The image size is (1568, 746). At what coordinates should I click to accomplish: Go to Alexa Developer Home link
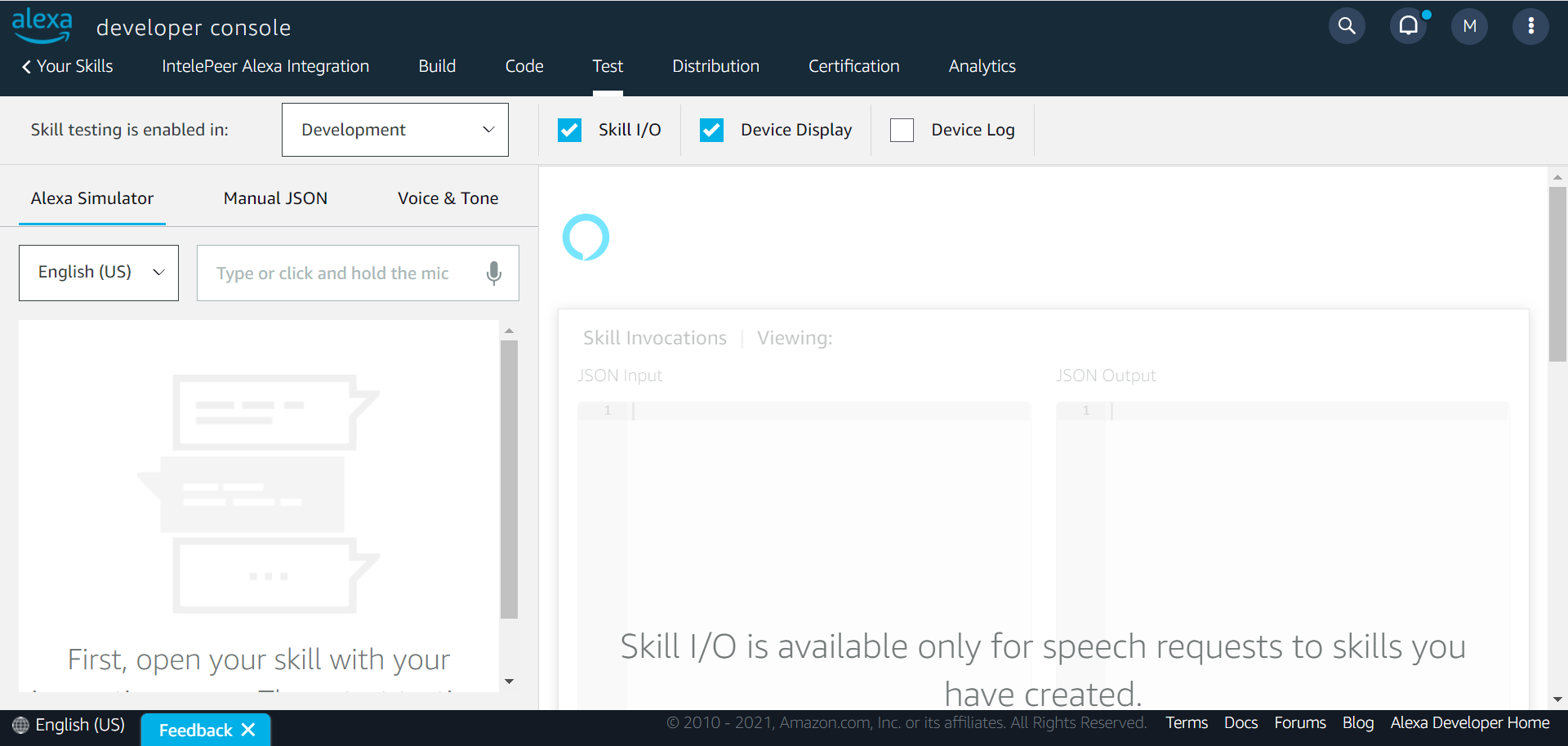point(1470,723)
